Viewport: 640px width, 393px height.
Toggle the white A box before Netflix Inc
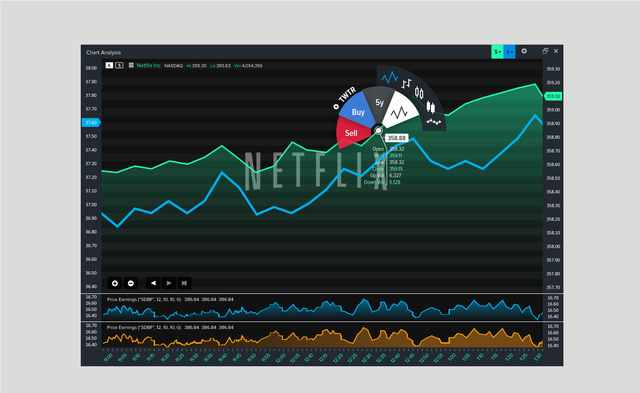[x=109, y=65]
